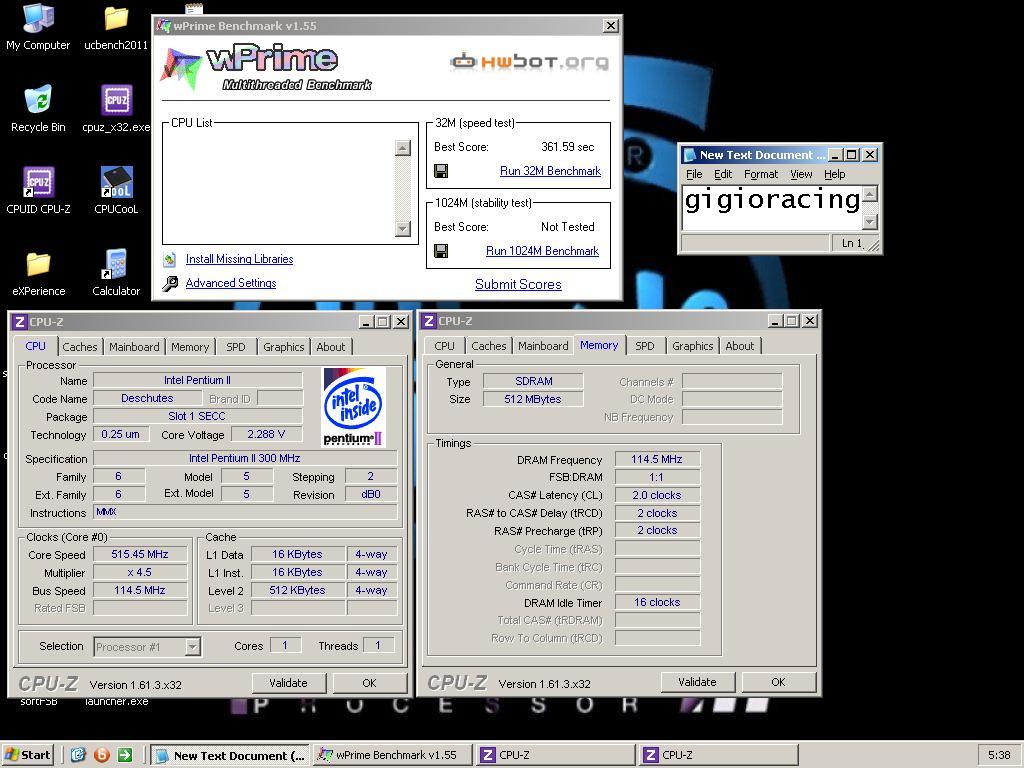Switch to Mainboard tab in right CPU-Z window
Screen dimensions: 1024x768
(x=543, y=346)
